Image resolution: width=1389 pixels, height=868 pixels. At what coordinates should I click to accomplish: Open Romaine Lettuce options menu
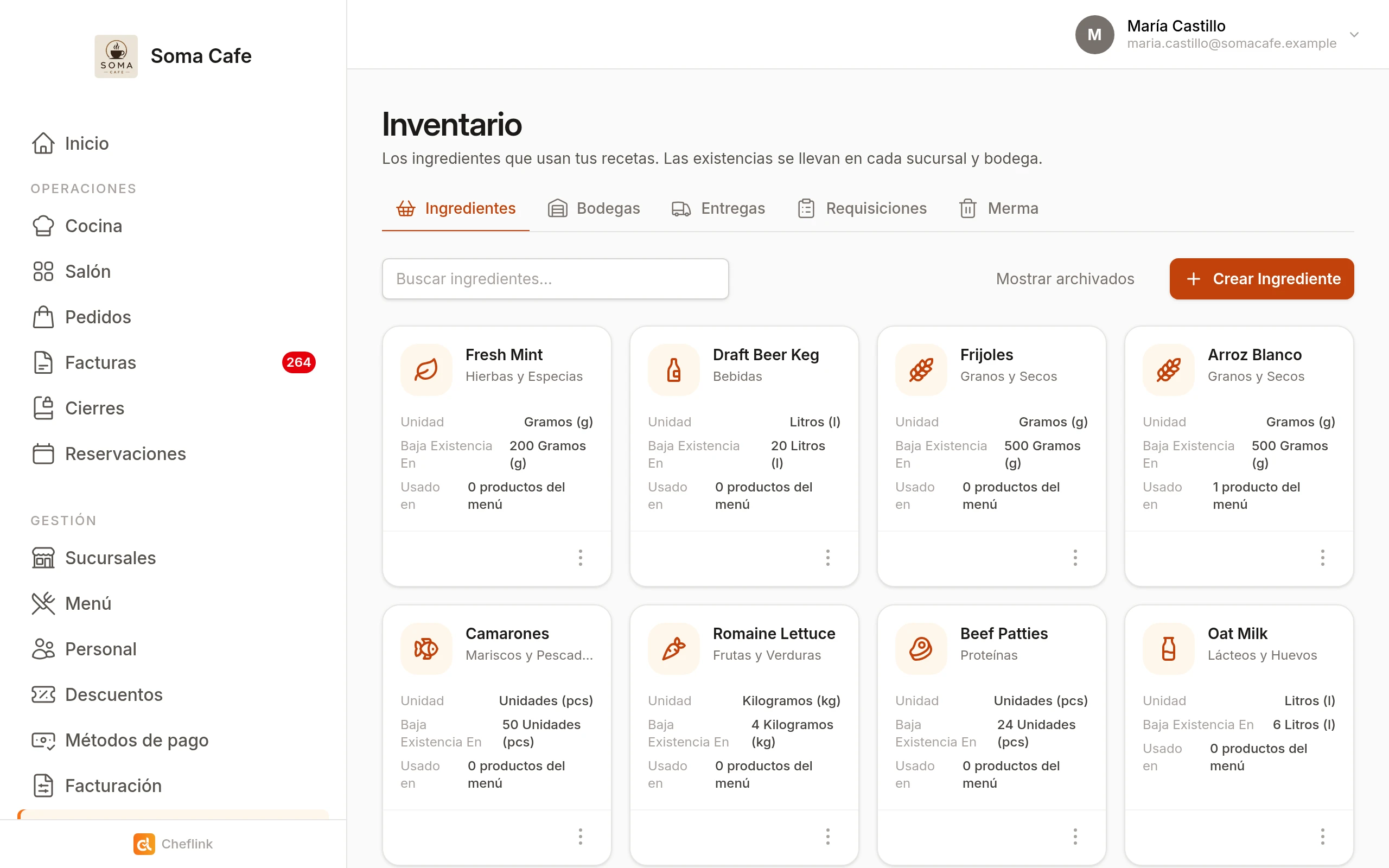pos(827,837)
